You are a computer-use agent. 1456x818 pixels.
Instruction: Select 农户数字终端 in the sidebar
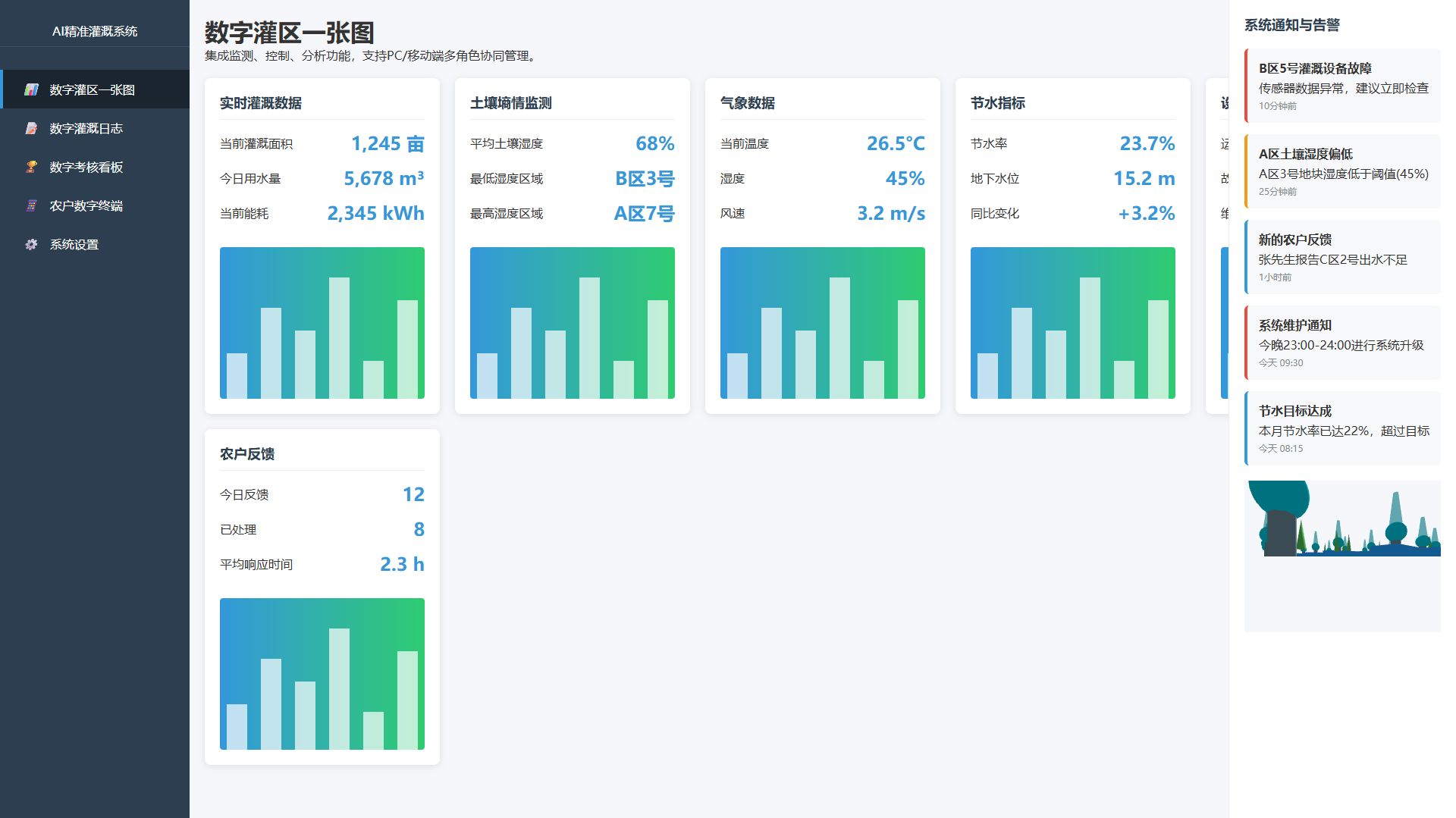tap(86, 205)
